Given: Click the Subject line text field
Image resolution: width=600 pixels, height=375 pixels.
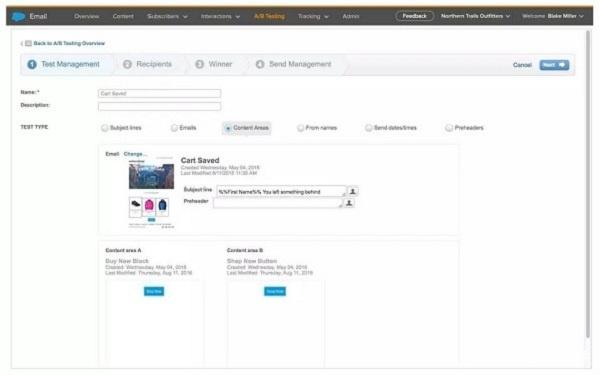Looking at the screenshot, I should click(281, 191).
